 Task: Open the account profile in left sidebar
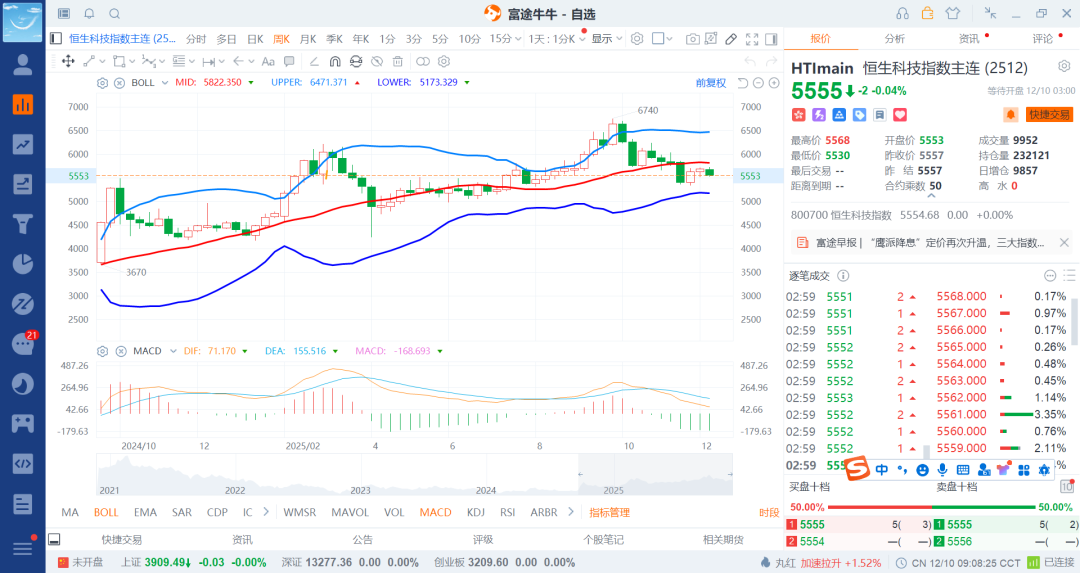(x=23, y=65)
